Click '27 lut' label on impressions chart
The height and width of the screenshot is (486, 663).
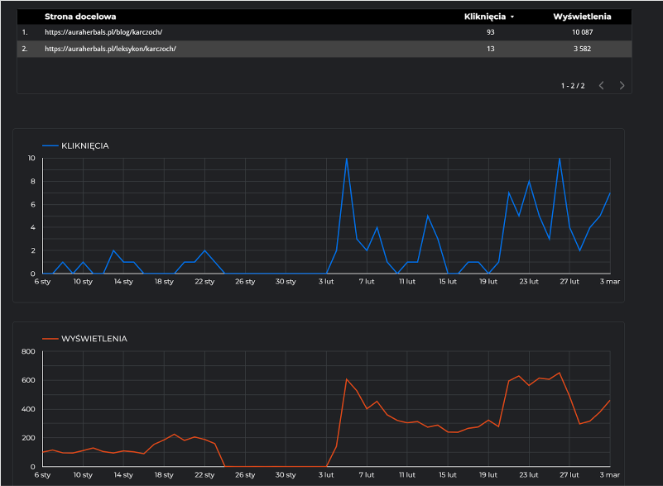click(570, 475)
